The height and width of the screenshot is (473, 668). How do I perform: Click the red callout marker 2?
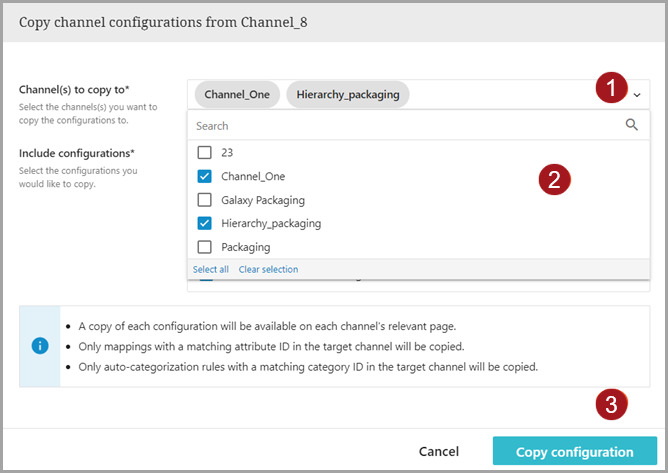[555, 180]
